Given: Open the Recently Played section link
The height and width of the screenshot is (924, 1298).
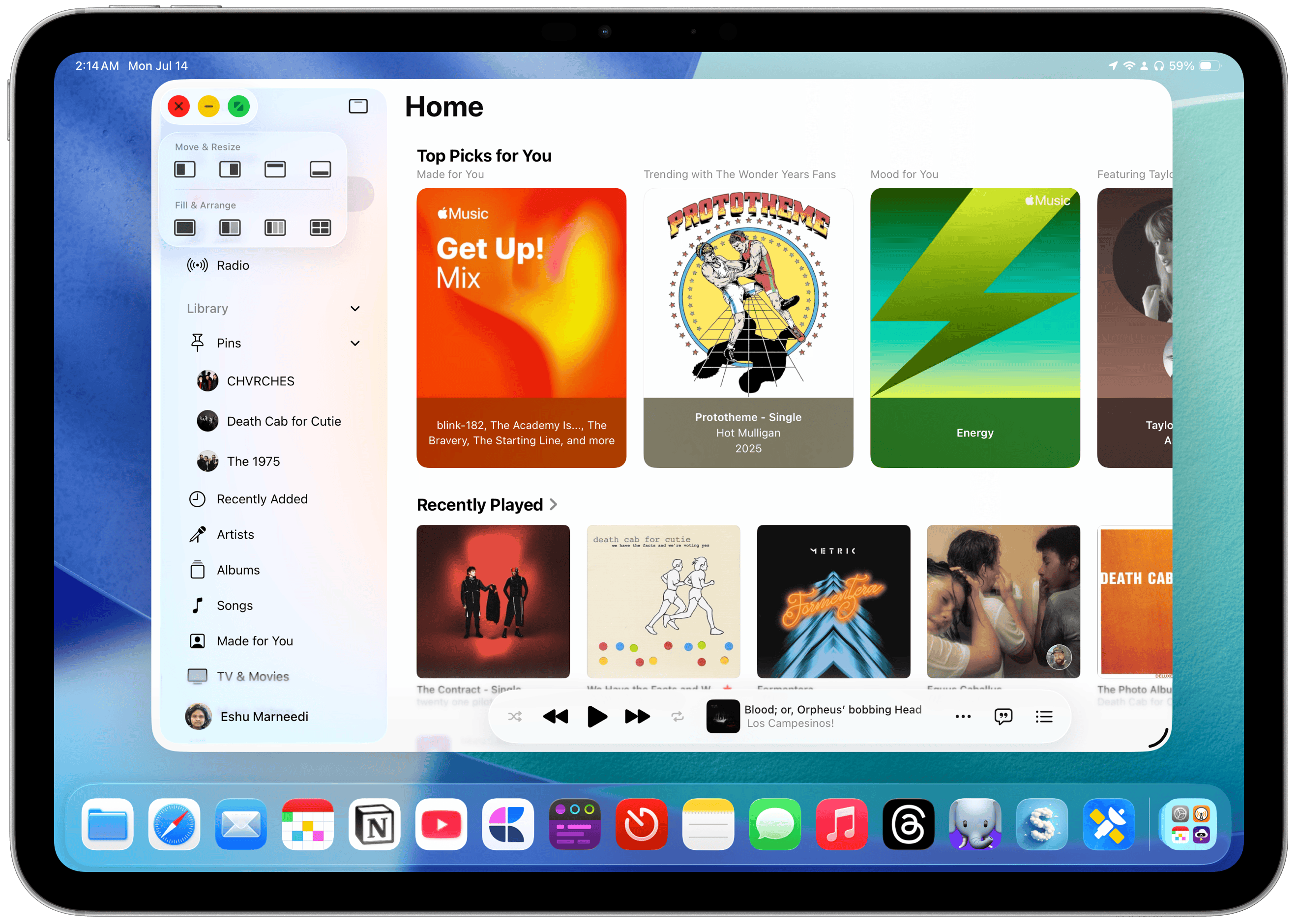Looking at the screenshot, I should pos(488,505).
